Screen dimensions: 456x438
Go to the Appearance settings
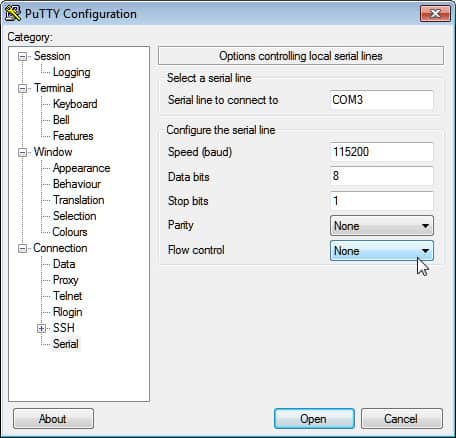81,168
